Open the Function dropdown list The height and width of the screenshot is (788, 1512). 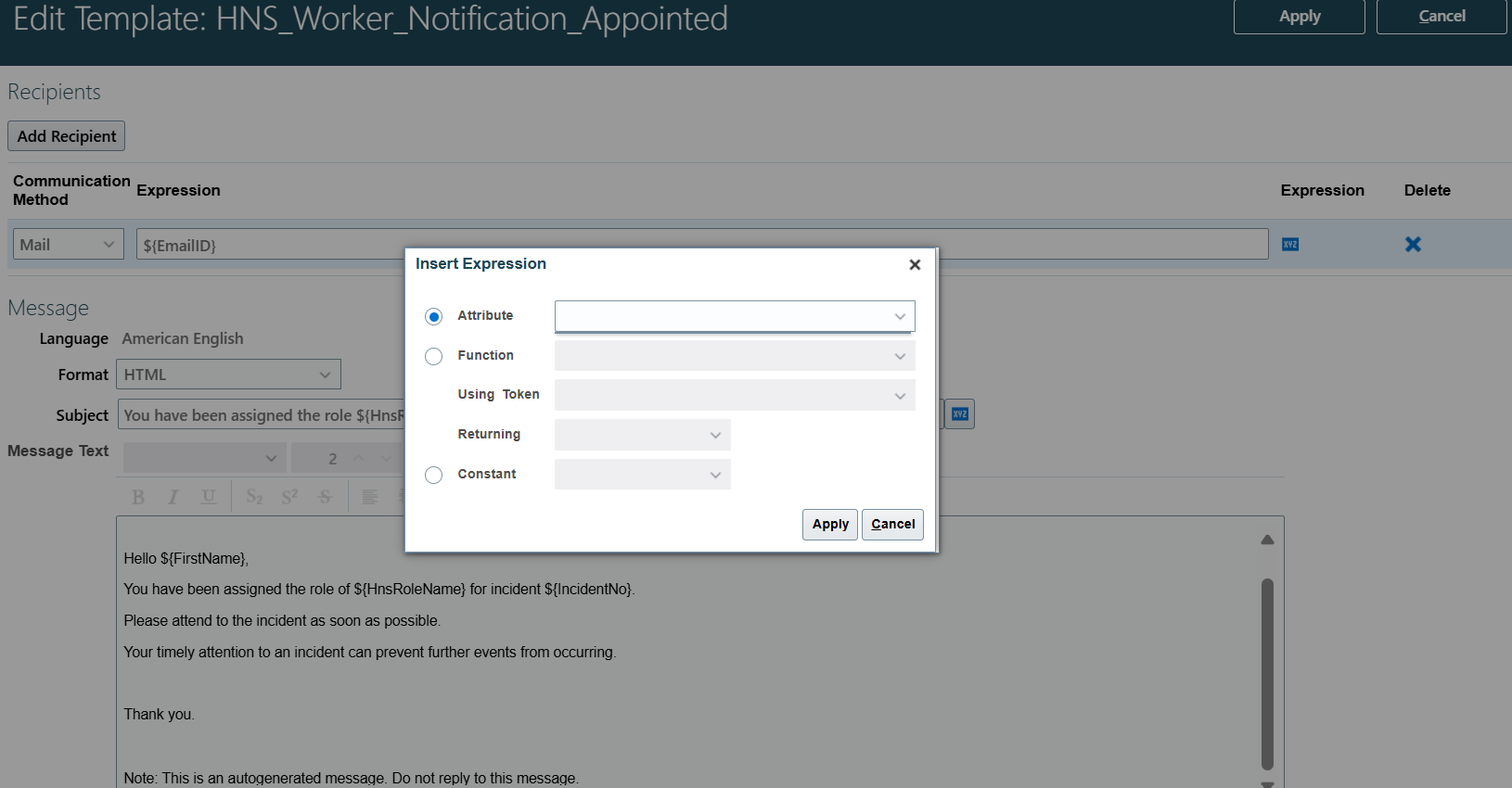pos(735,356)
